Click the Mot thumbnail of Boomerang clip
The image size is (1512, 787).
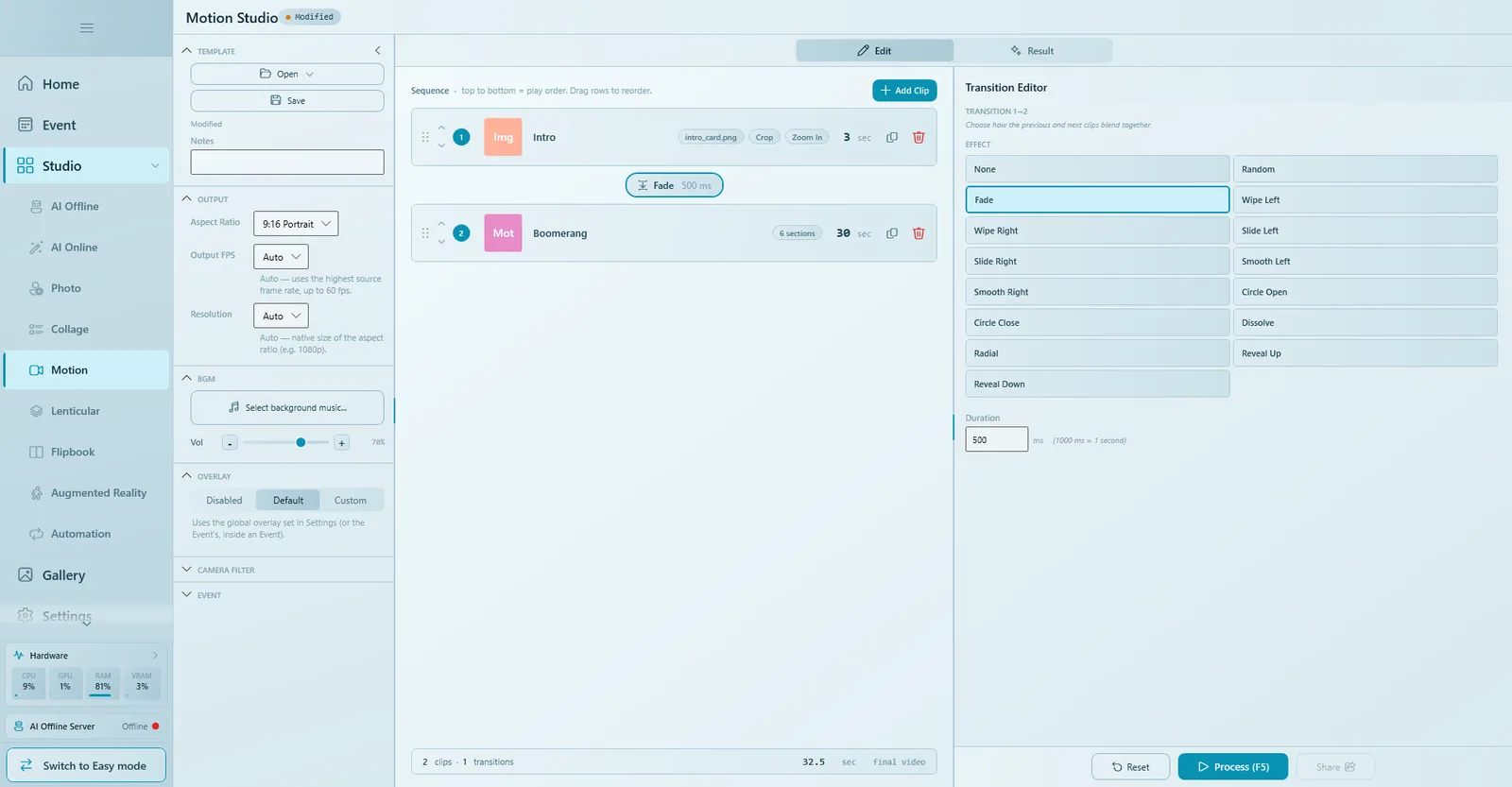pyautogui.click(x=503, y=233)
